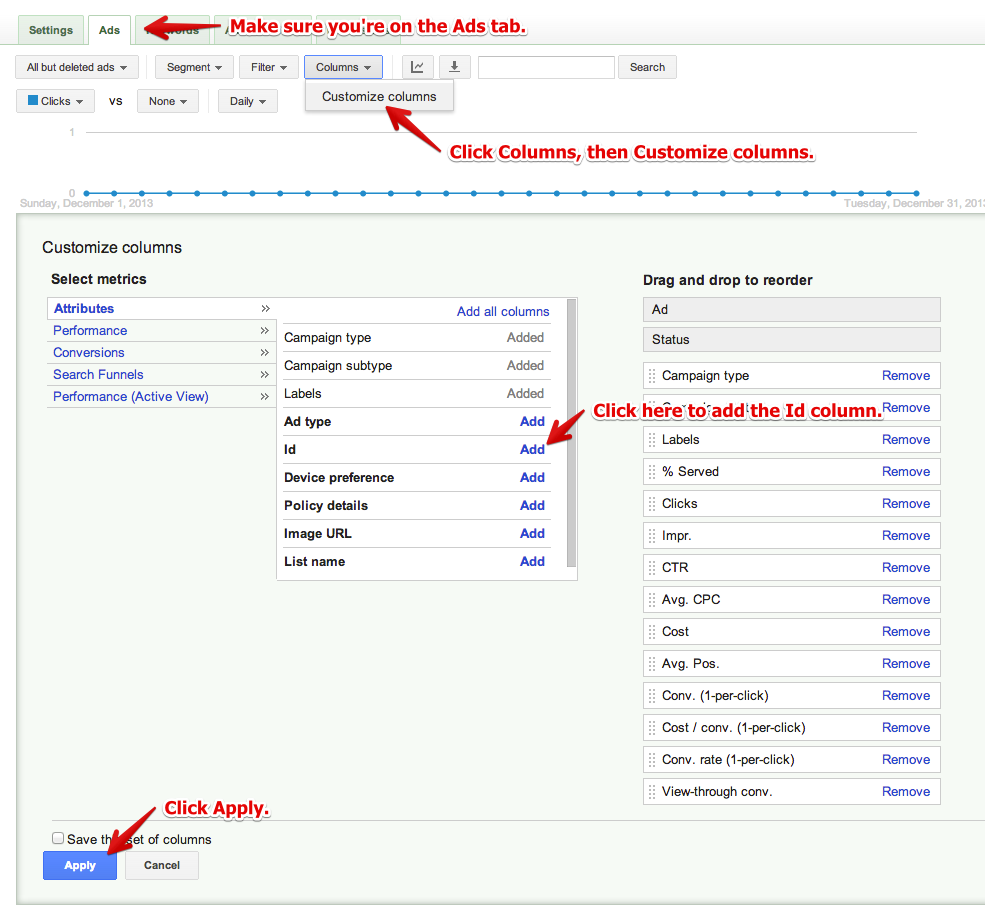Switch to the Settings tab
This screenshot has width=985, height=910.
tap(50, 30)
